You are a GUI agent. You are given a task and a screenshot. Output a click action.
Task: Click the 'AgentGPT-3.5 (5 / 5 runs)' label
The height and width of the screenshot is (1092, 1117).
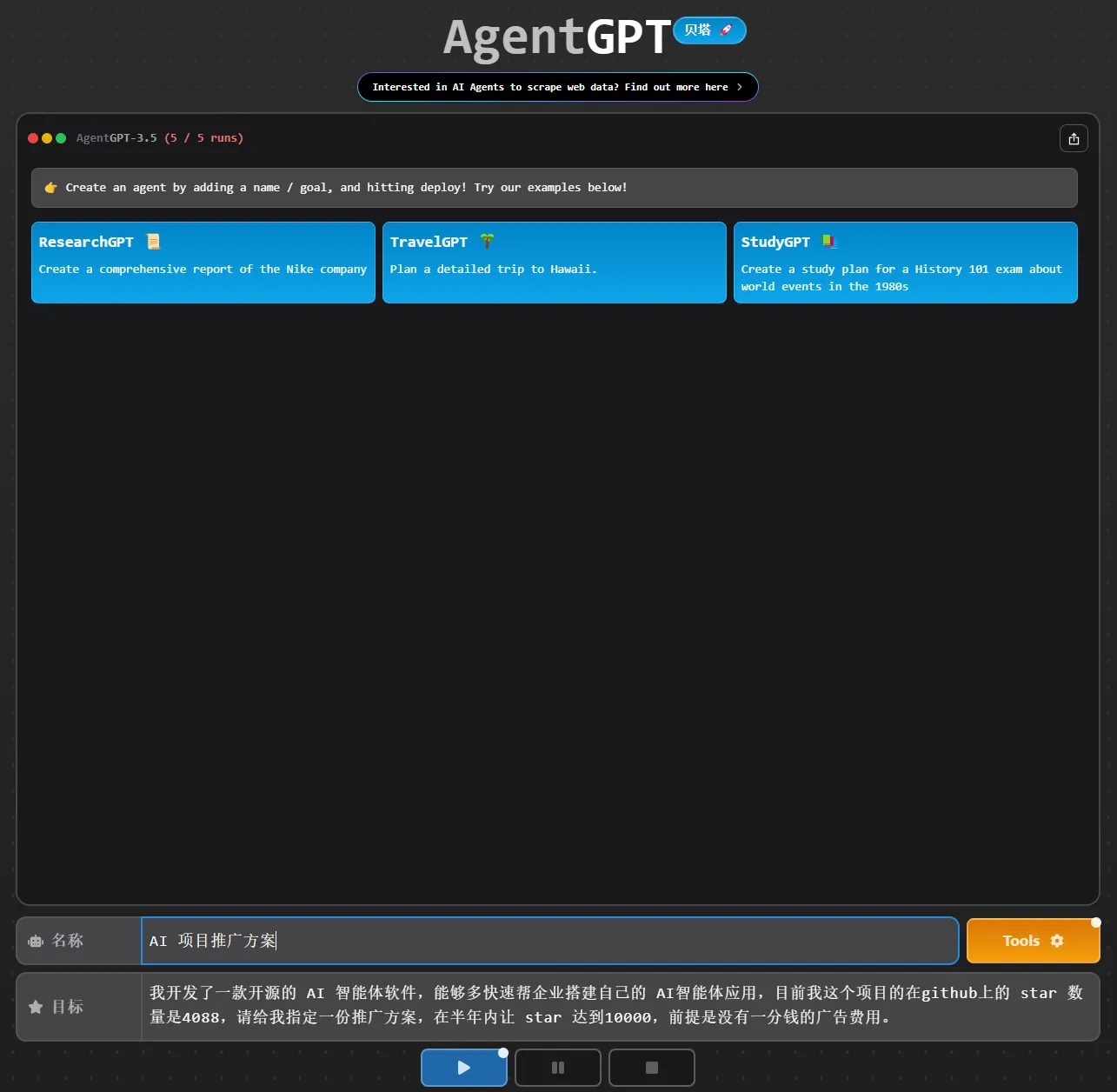(x=160, y=138)
